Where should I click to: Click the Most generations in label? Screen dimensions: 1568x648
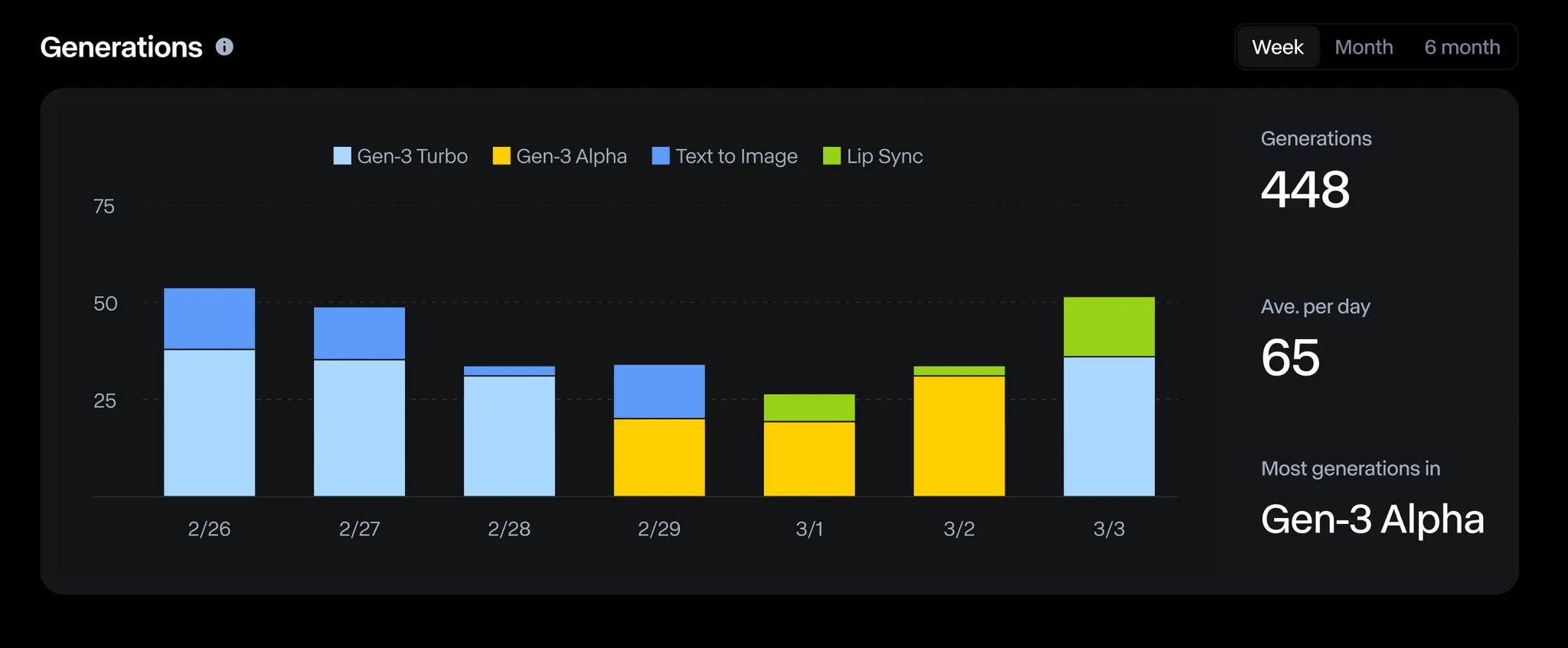[x=1351, y=468]
